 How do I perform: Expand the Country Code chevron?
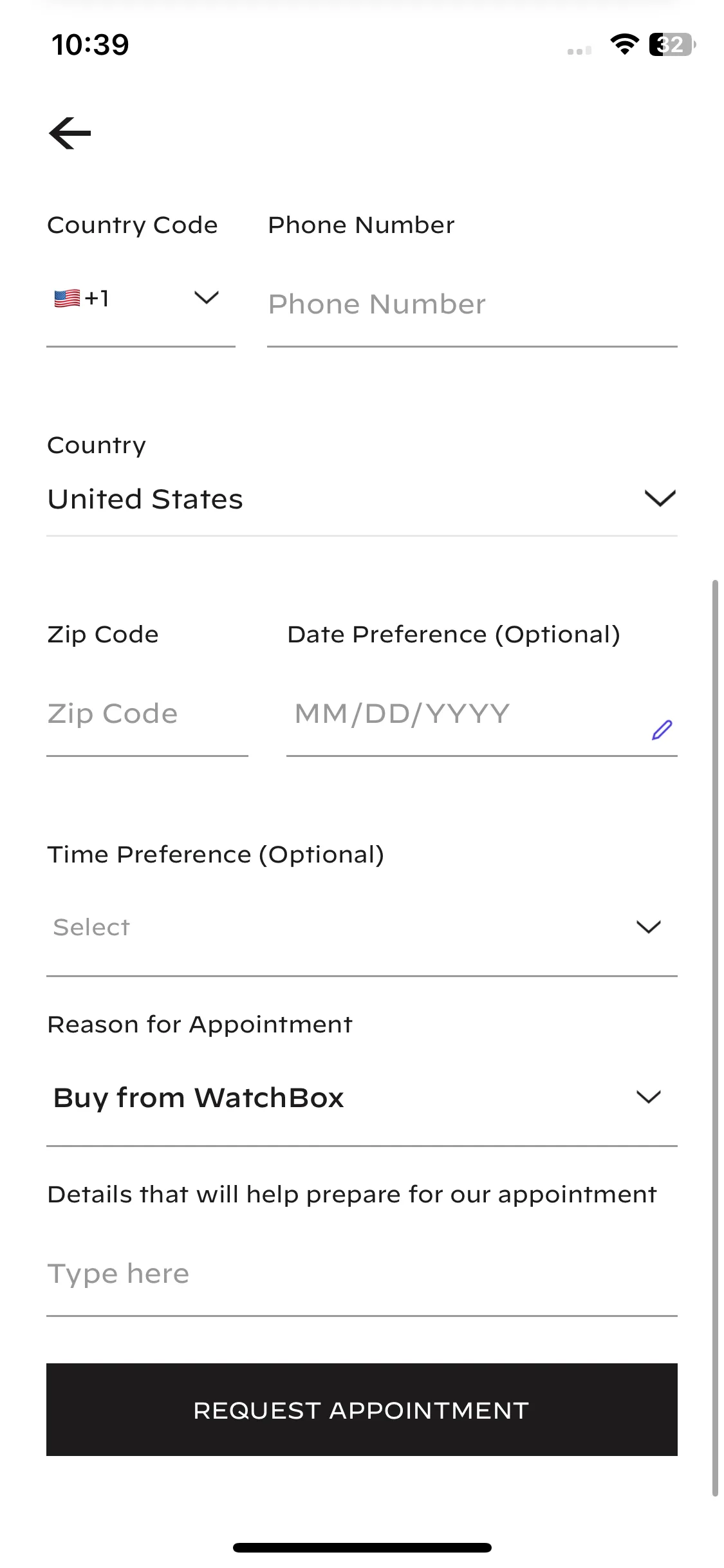tap(207, 297)
